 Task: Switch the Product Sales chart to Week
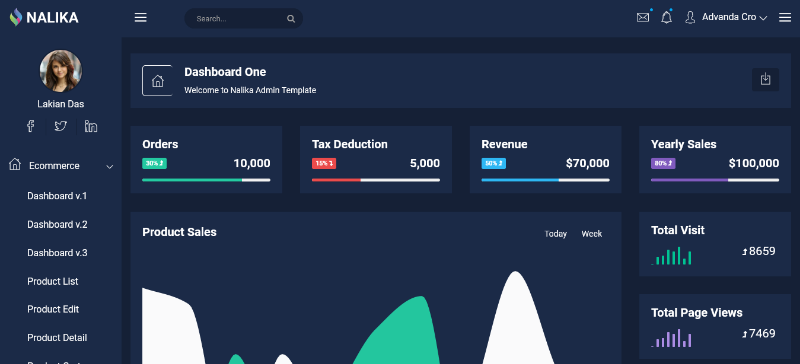[x=592, y=234]
